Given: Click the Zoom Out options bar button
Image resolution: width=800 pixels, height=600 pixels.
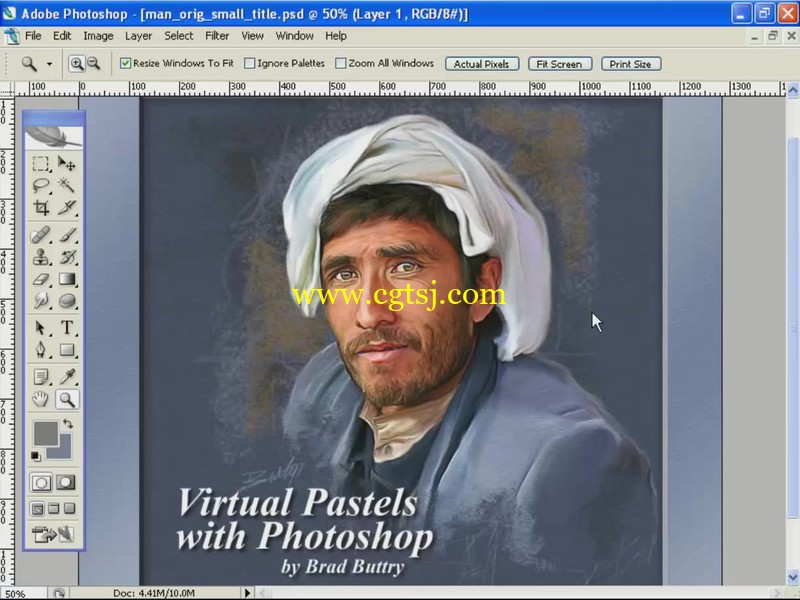Looking at the screenshot, I should point(93,64).
